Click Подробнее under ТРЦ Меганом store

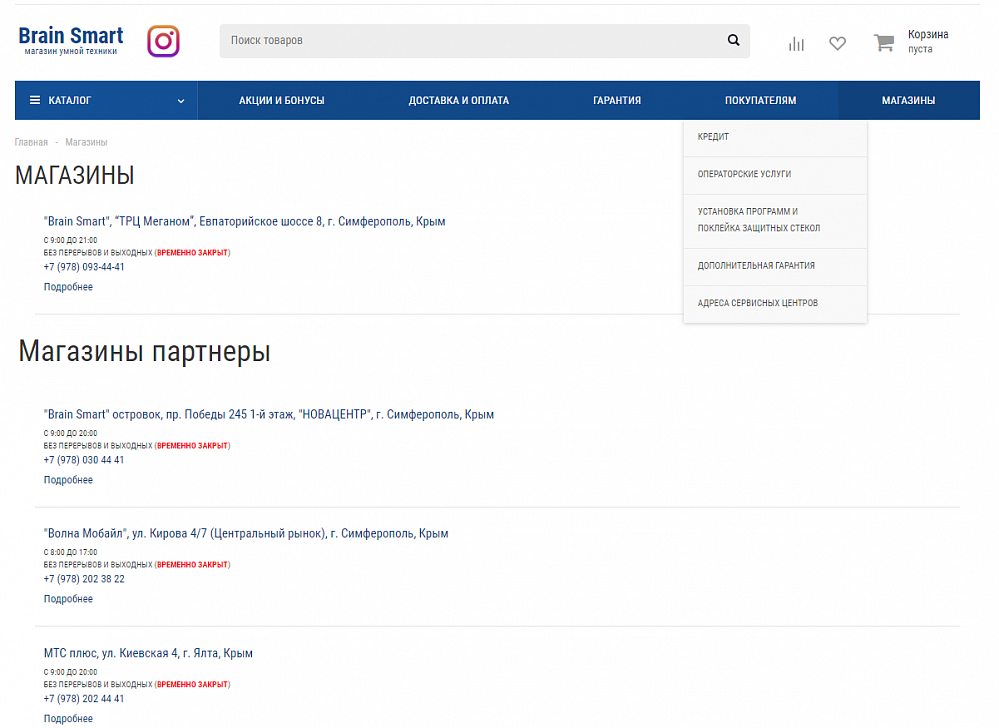click(68, 287)
